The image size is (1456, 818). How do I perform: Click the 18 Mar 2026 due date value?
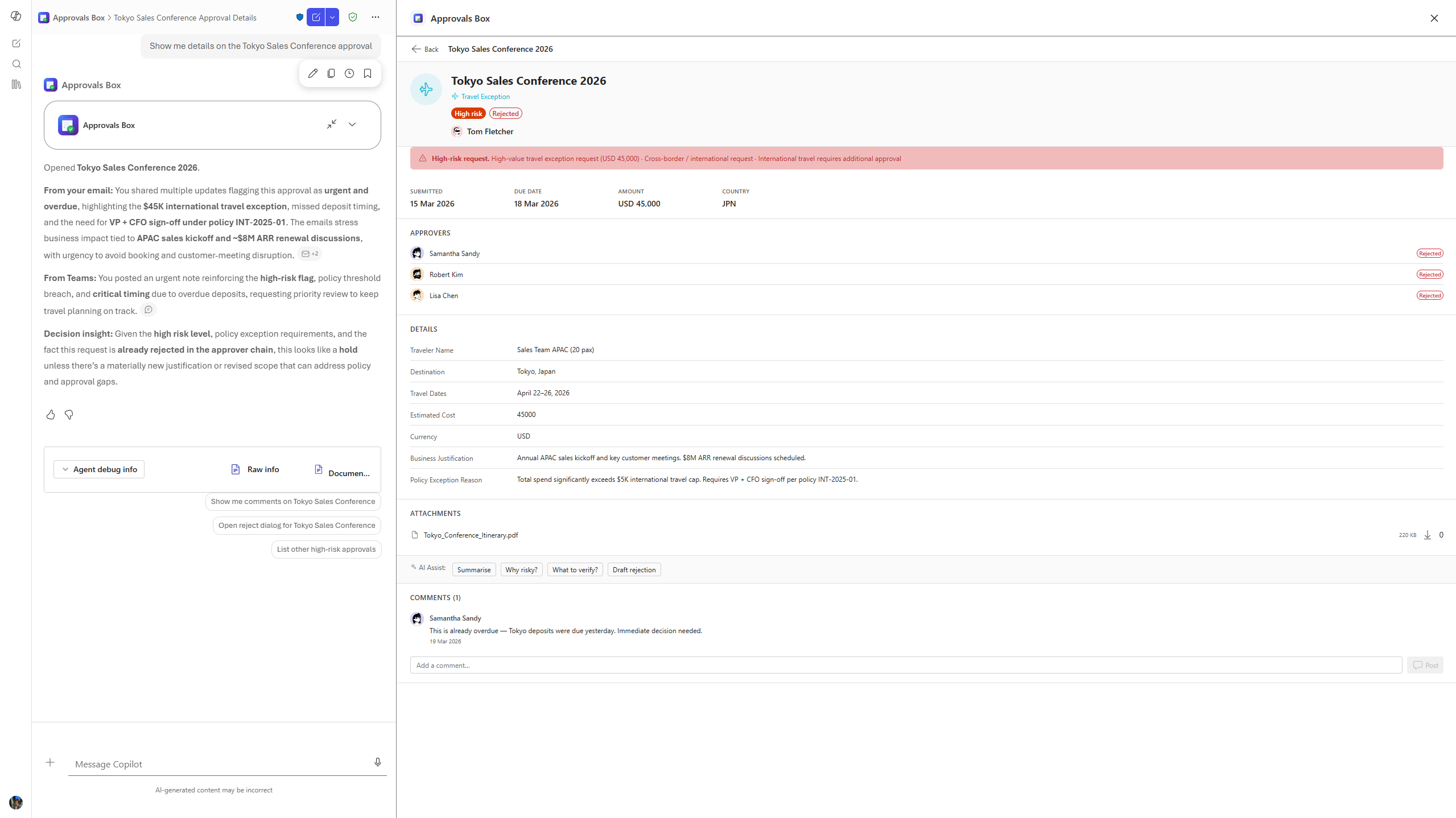click(x=537, y=204)
